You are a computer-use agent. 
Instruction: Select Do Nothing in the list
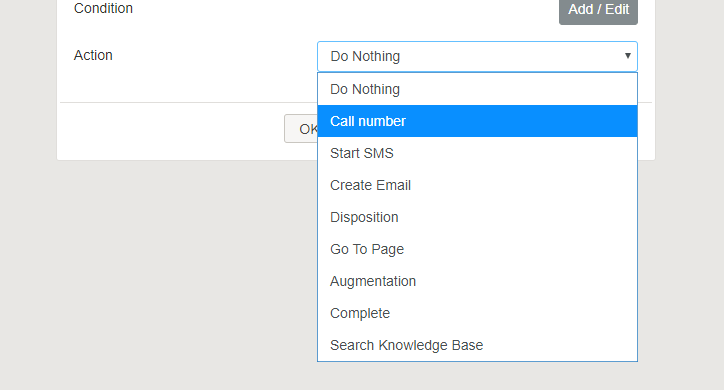point(477,89)
